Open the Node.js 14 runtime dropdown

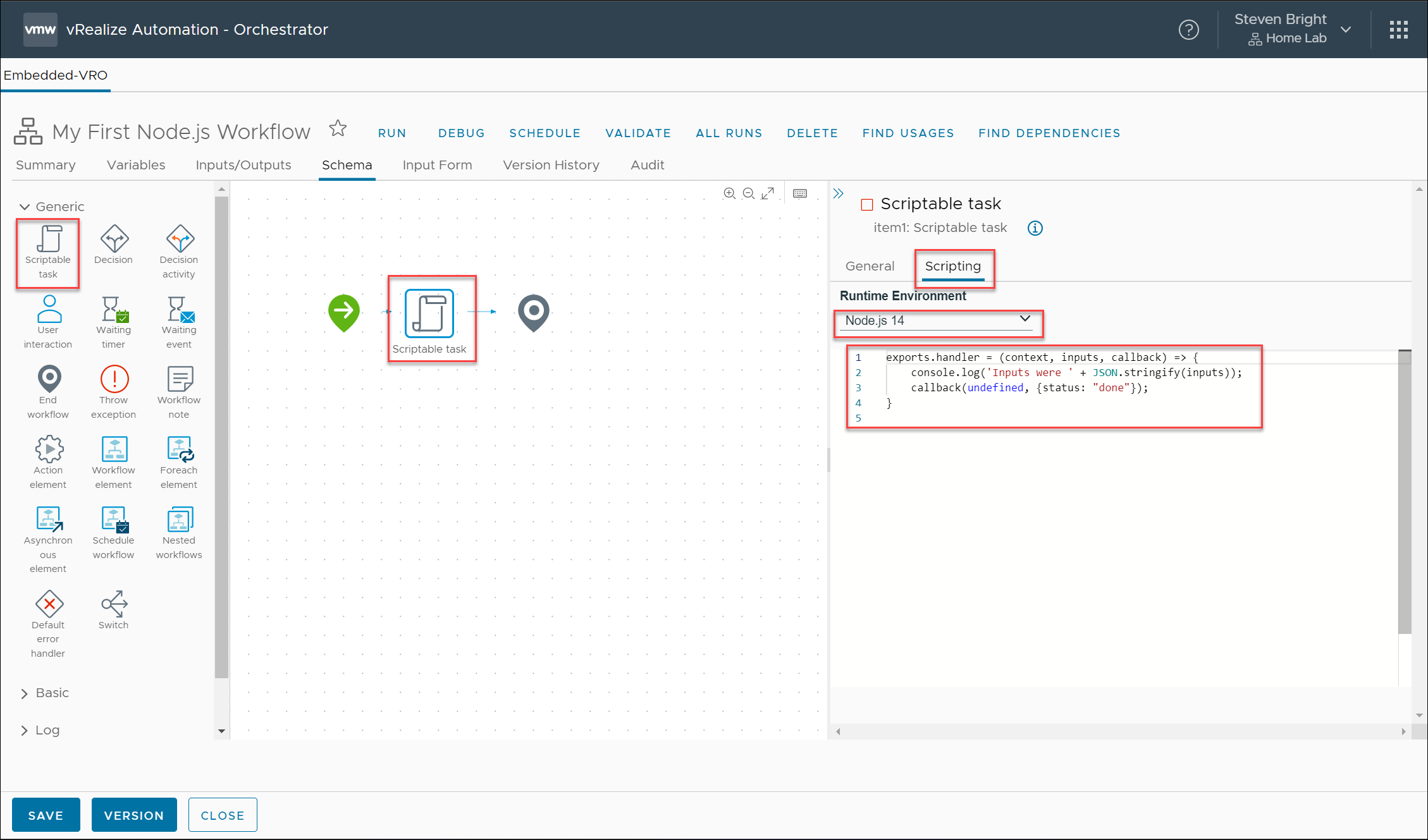click(937, 320)
